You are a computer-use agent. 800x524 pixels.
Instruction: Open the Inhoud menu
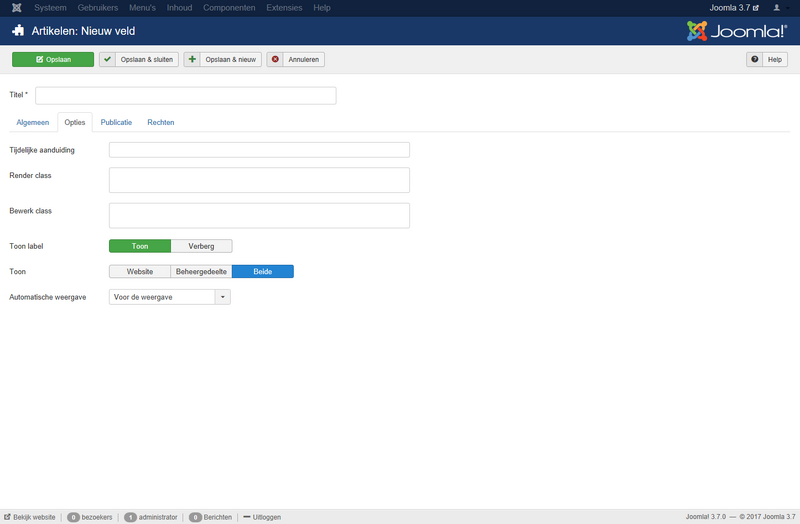(180, 8)
